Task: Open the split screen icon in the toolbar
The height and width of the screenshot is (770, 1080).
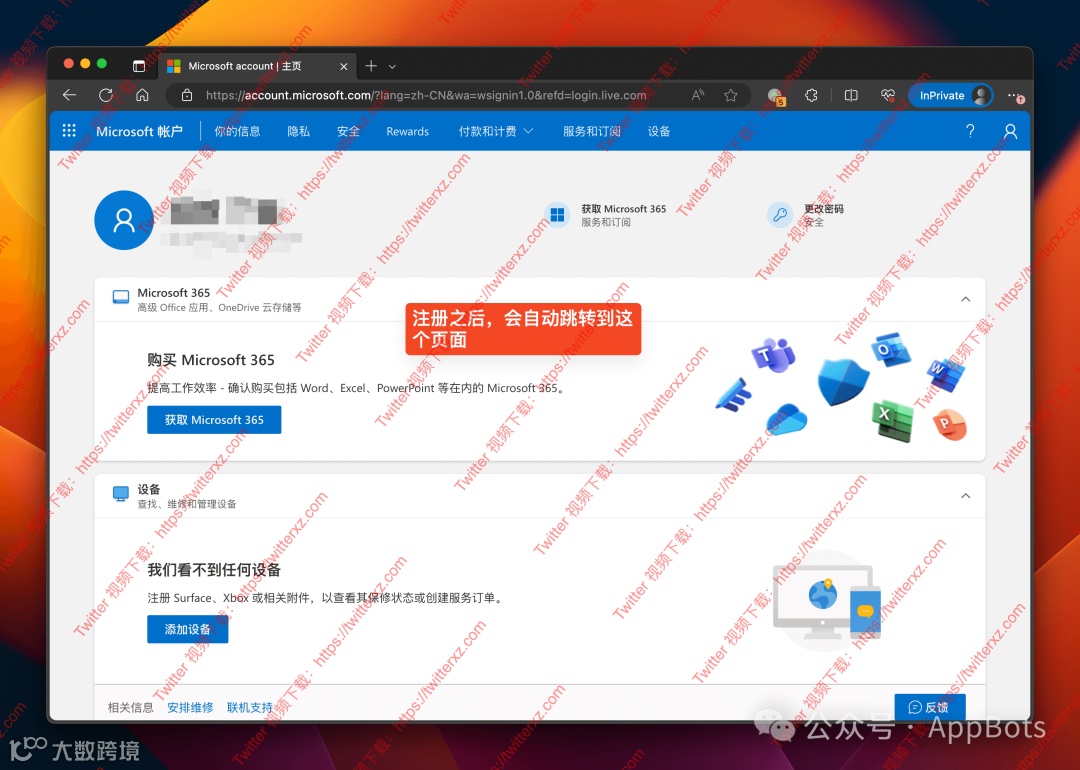Action: click(x=851, y=95)
